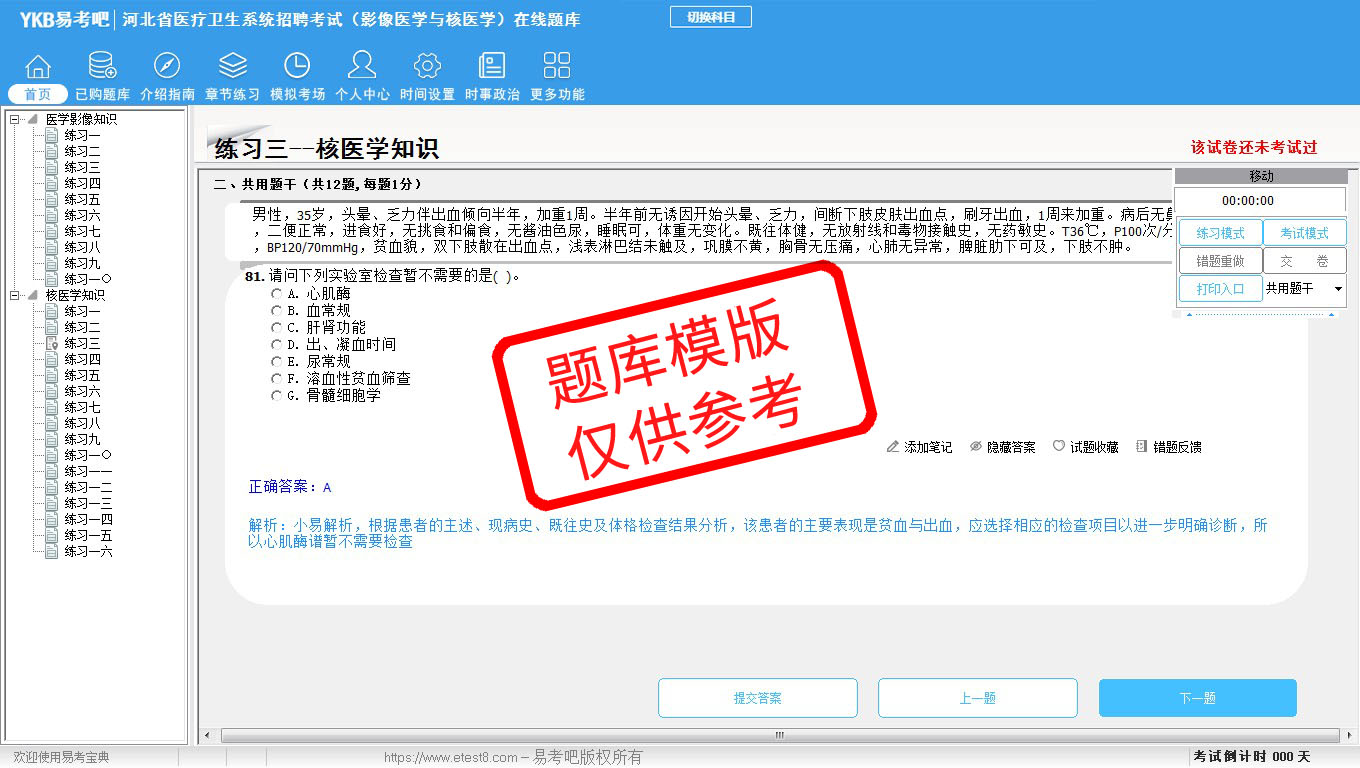The image size is (1360, 768).
Task: Open 练习一三 in the tree
Action: tap(88, 503)
